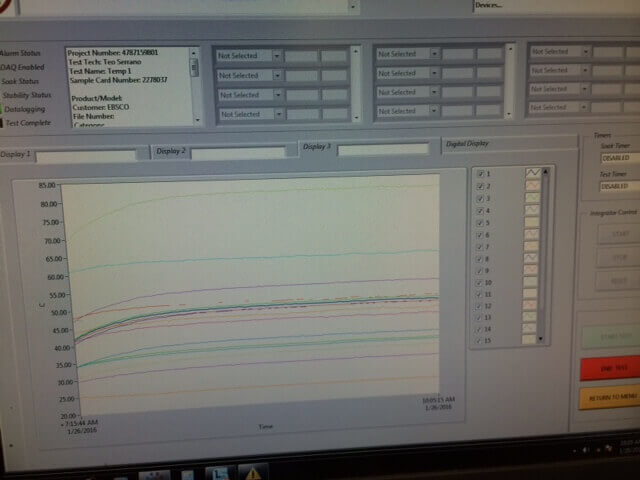The height and width of the screenshot is (480, 640).
Task: Uncheck channel 1 checkbox in plot legend
Action: pyautogui.click(x=481, y=174)
